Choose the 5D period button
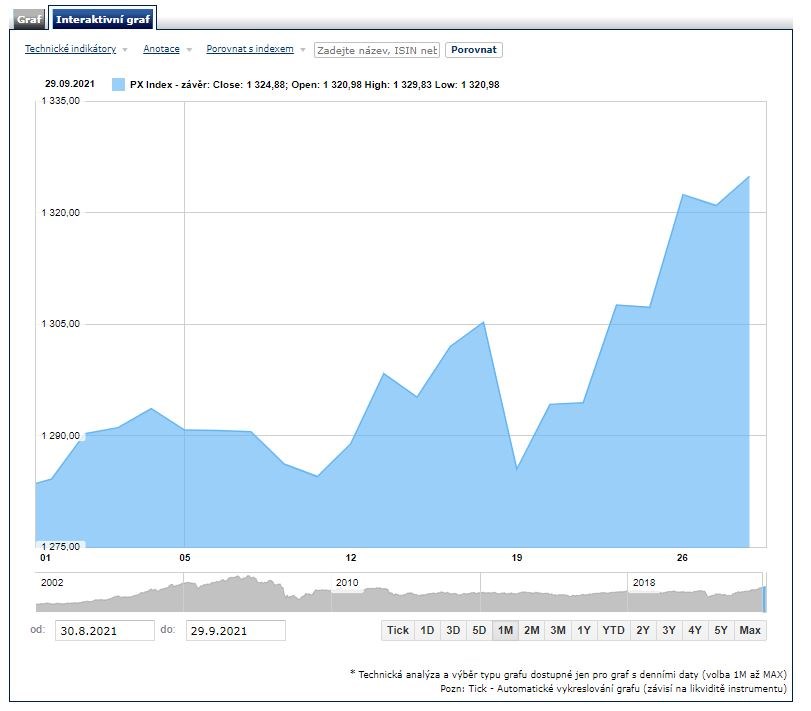Viewport: 811px width, 711px height. click(479, 630)
